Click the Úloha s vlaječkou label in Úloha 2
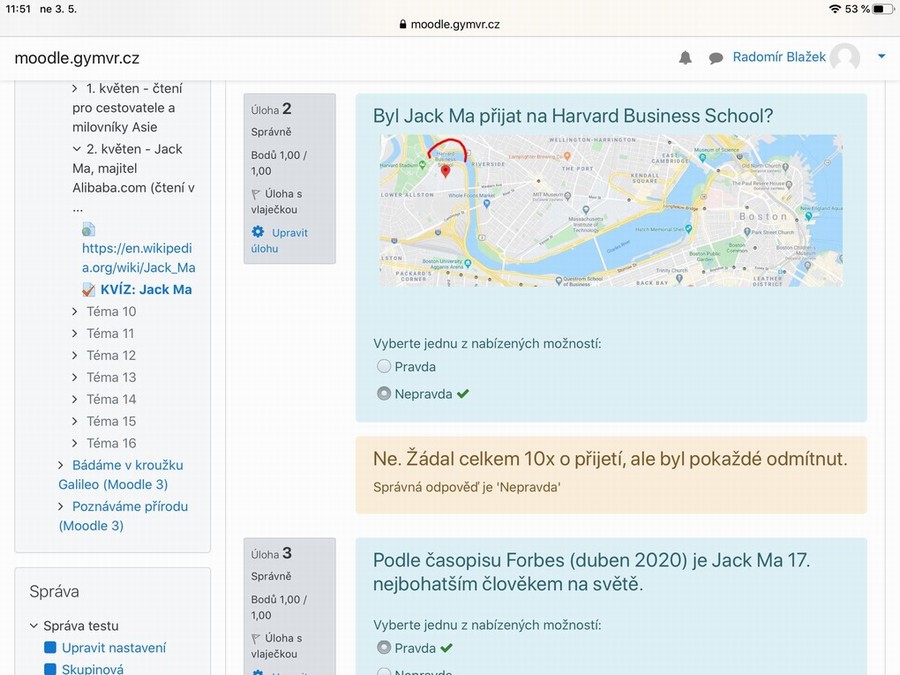Viewport: 900px width, 675px height. [277, 201]
